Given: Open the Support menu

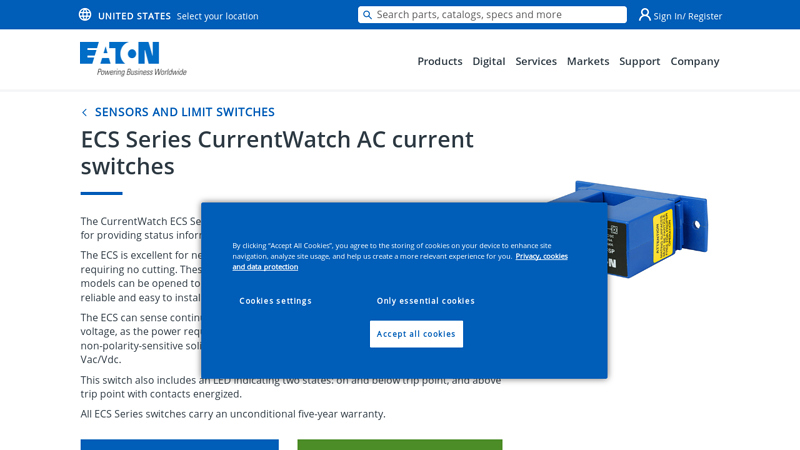Looking at the screenshot, I should (639, 61).
